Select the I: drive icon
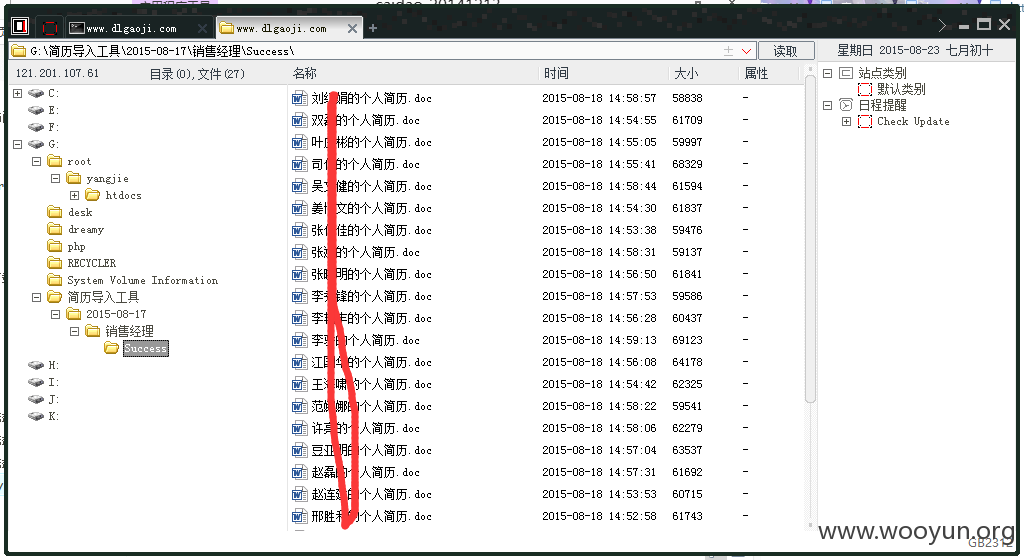1024x560 pixels. click(36, 382)
